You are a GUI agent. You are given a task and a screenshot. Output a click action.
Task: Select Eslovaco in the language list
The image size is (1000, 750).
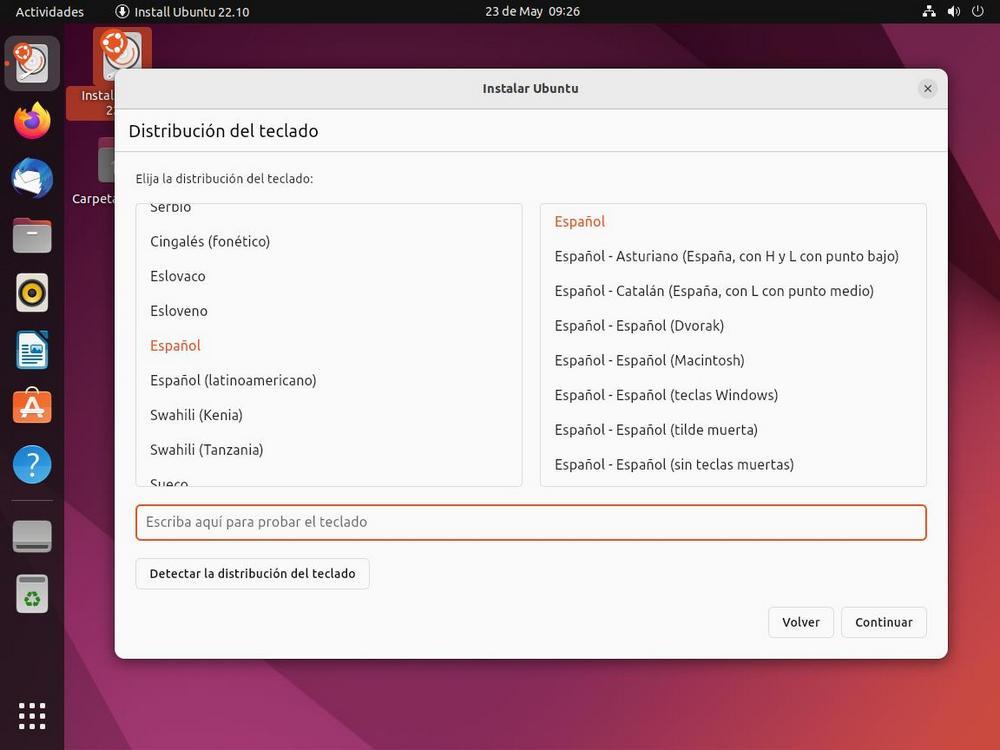tap(329, 276)
